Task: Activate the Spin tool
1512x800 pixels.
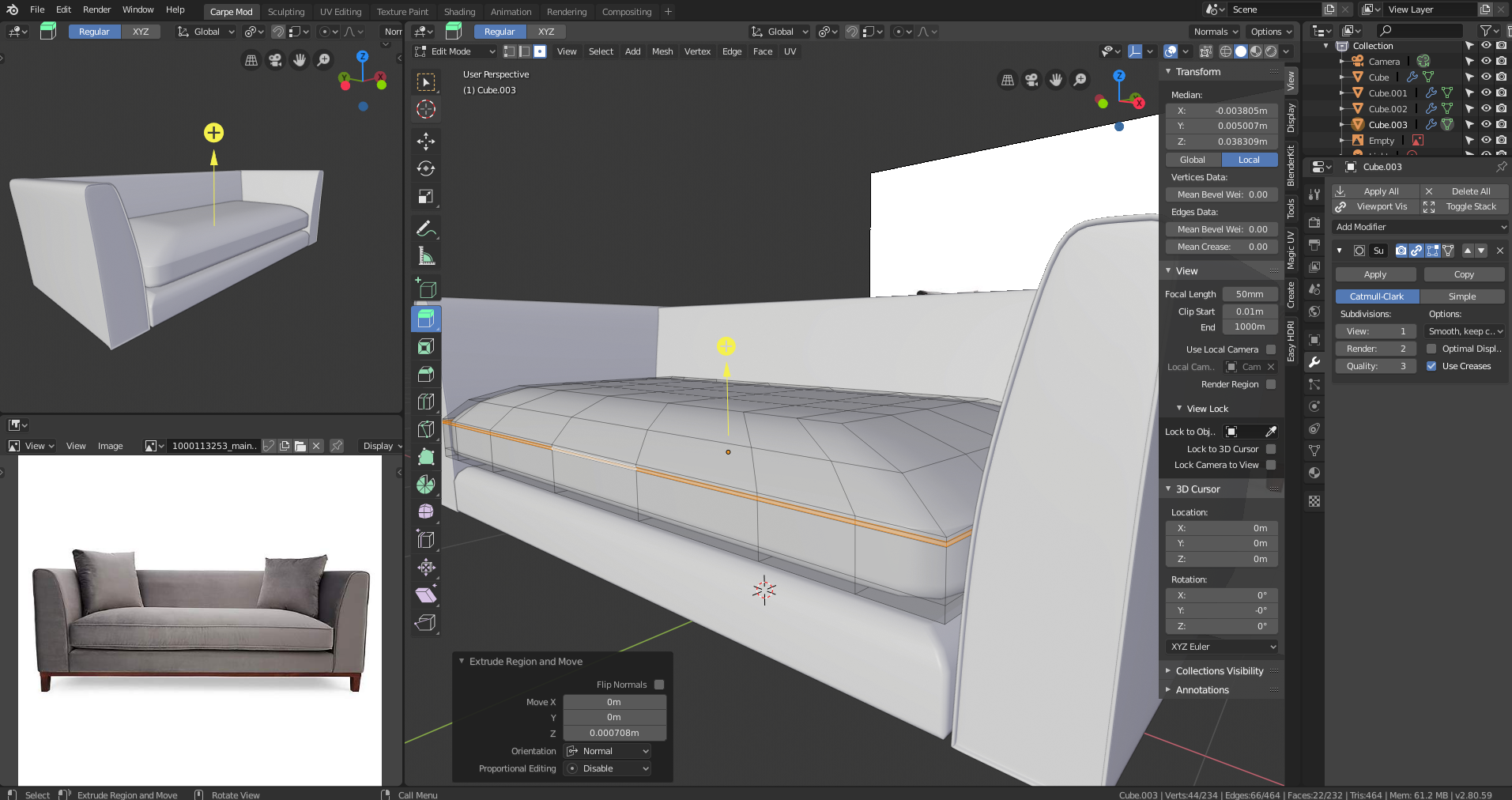Action: (x=426, y=485)
